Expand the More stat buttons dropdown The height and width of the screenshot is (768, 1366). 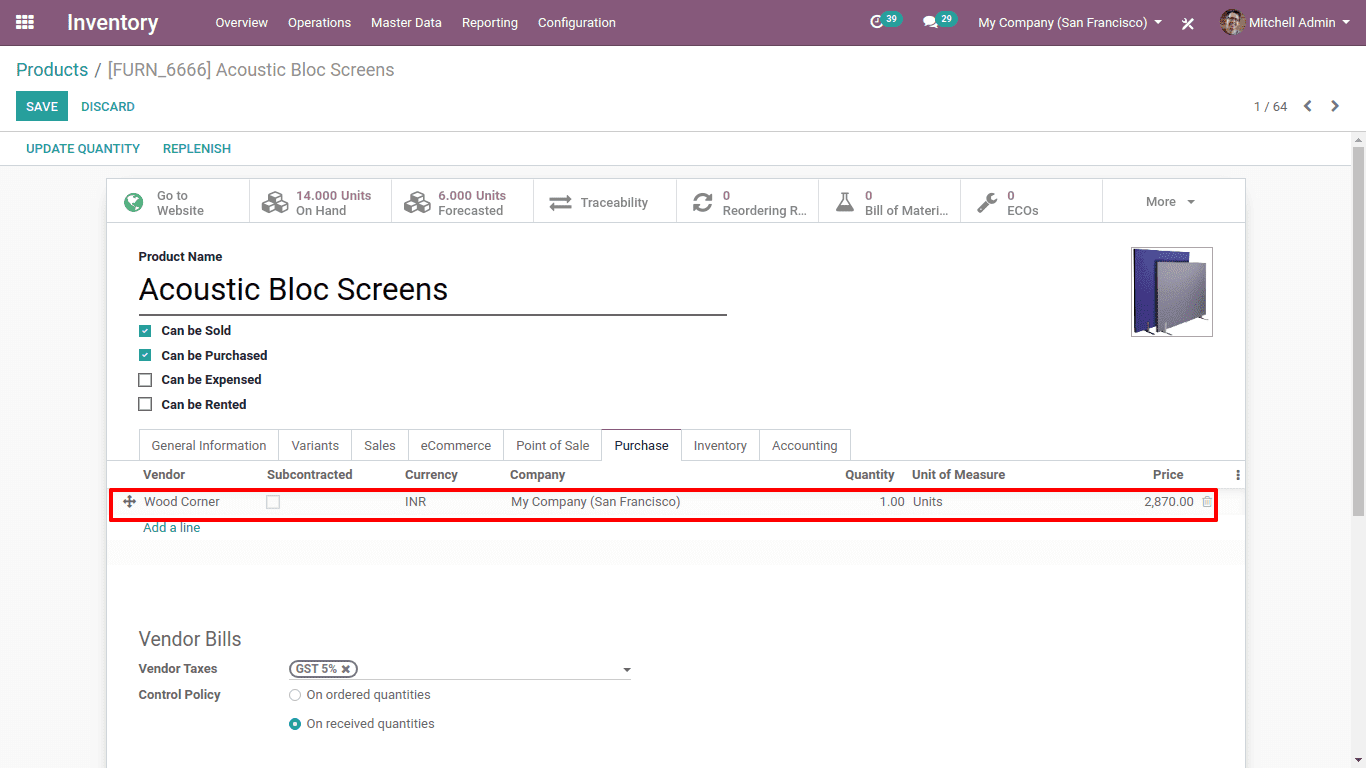[1173, 202]
